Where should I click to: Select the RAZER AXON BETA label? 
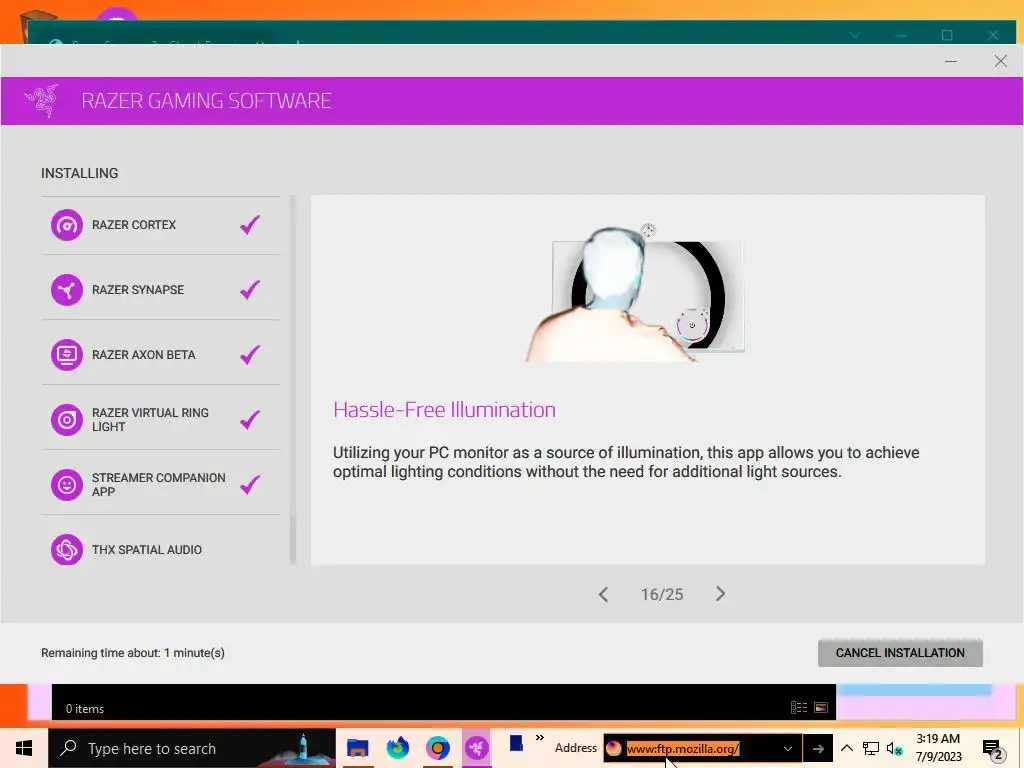pyautogui.click(x=144, y=355)
